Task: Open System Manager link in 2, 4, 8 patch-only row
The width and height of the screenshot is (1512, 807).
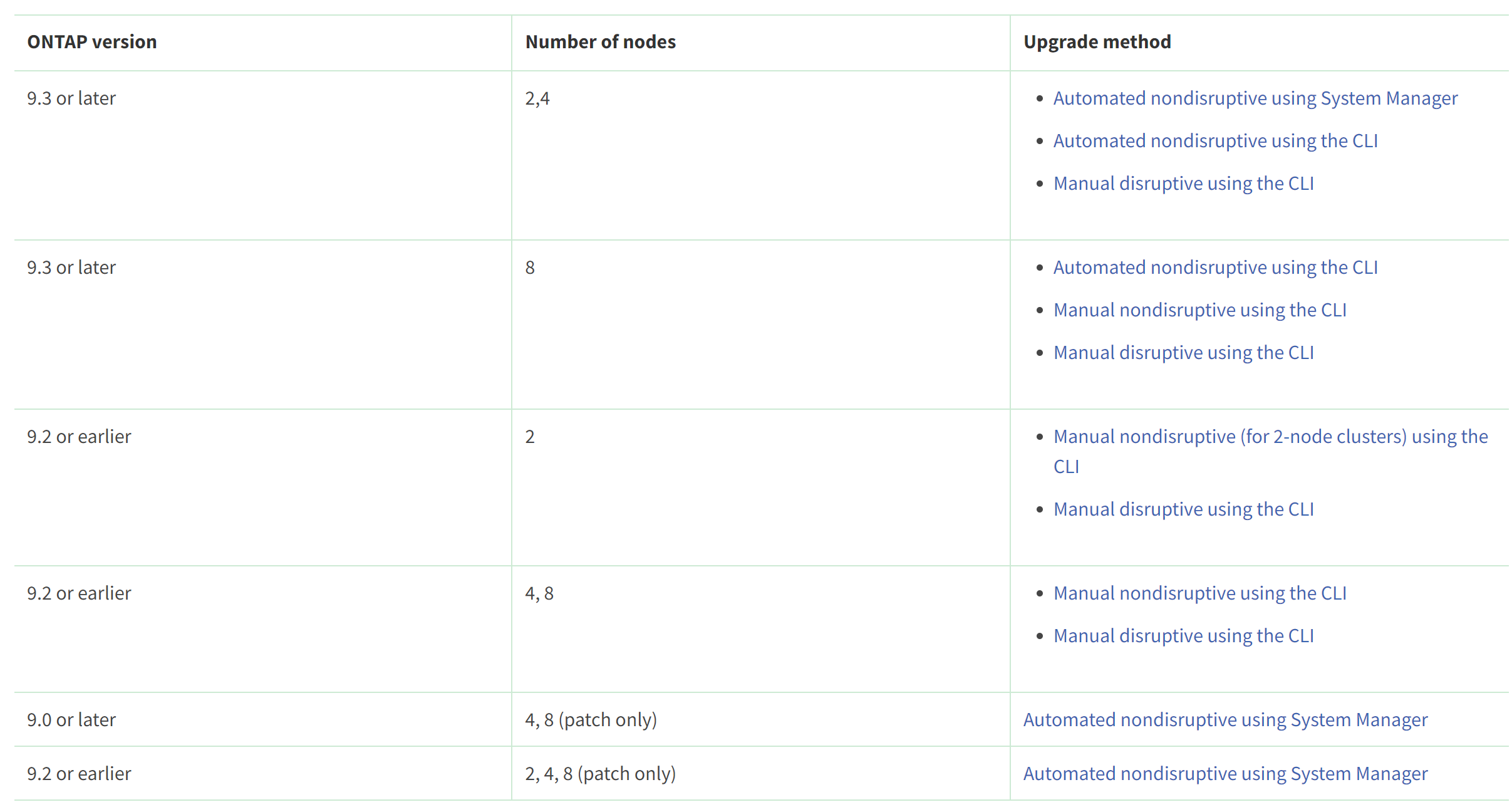Action: tap(1225, 774)
